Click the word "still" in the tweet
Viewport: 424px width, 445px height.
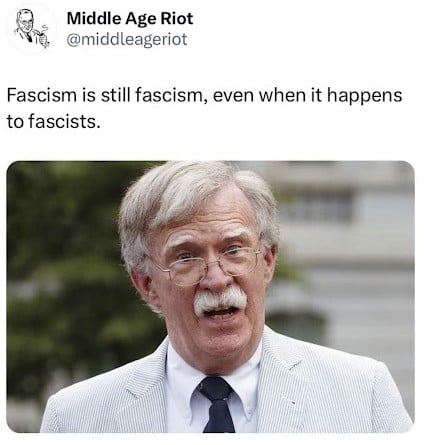point(117,95)
